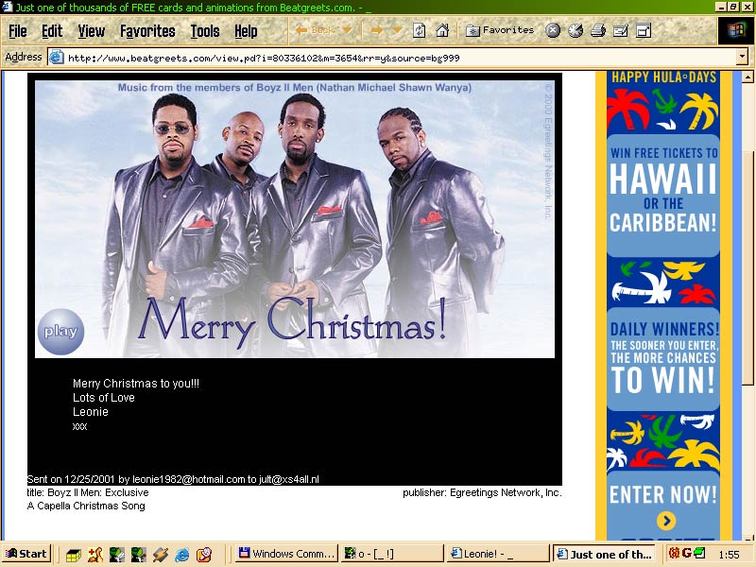Click 'publisher: Egreetings Network, Inc.' text
Screen dimensions: 756x567
(482, 493)
